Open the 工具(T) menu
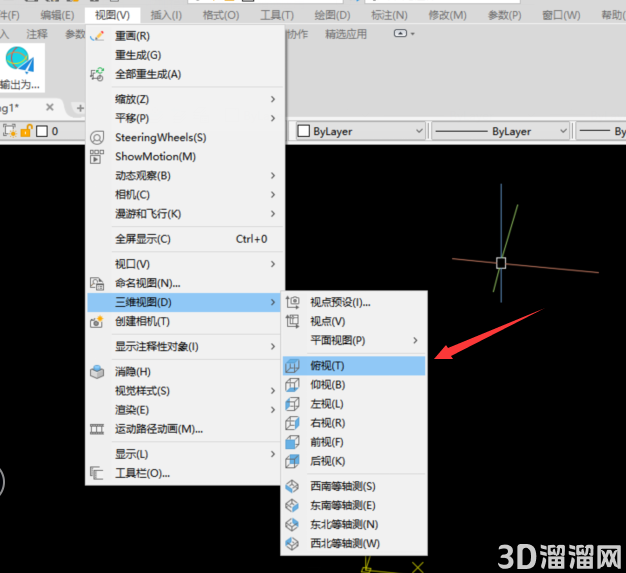Image resolution: width=626 pixels, height=573 pixels. coord(277,15)
